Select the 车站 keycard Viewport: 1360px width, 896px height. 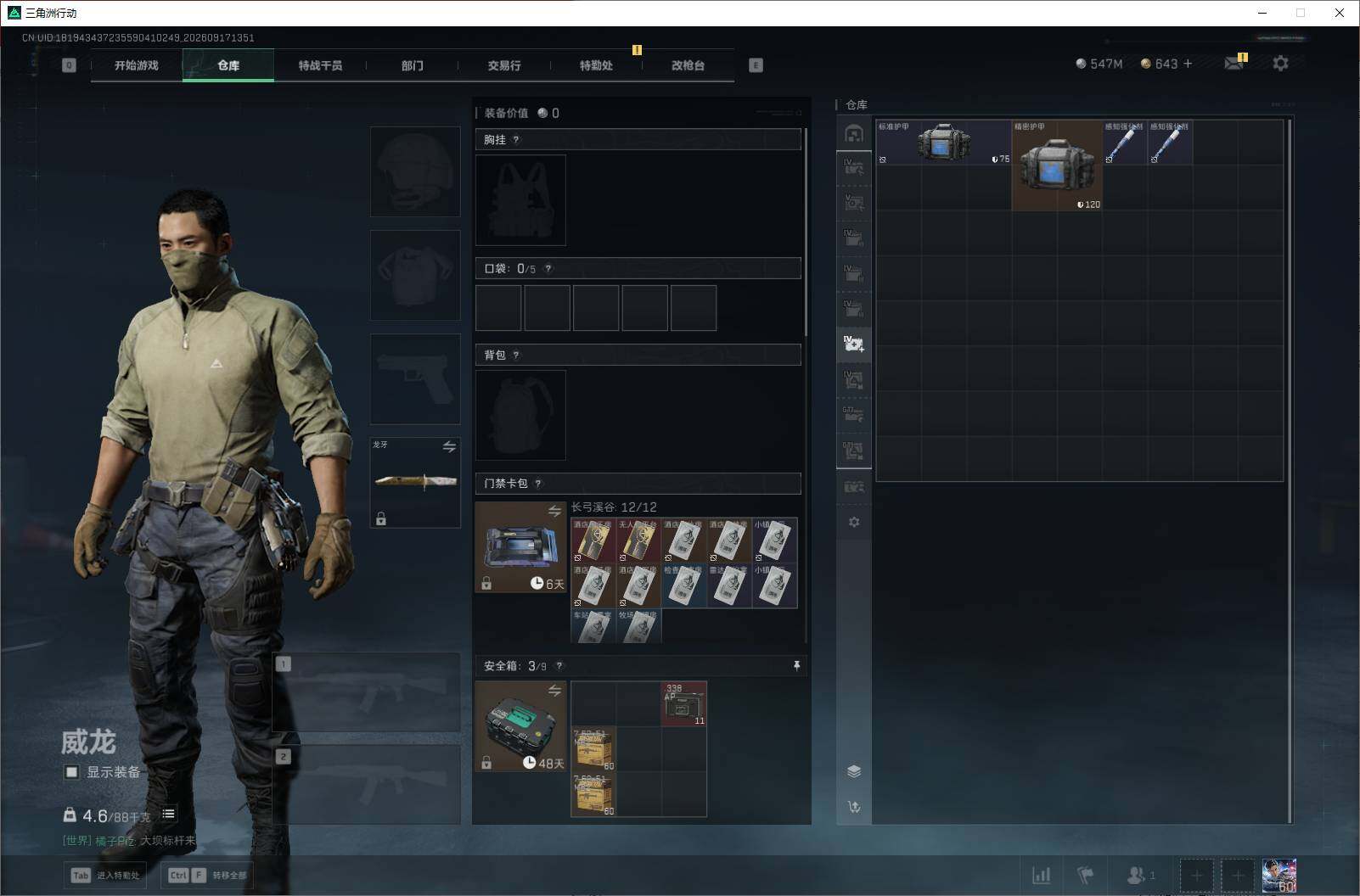coord(593,625)
